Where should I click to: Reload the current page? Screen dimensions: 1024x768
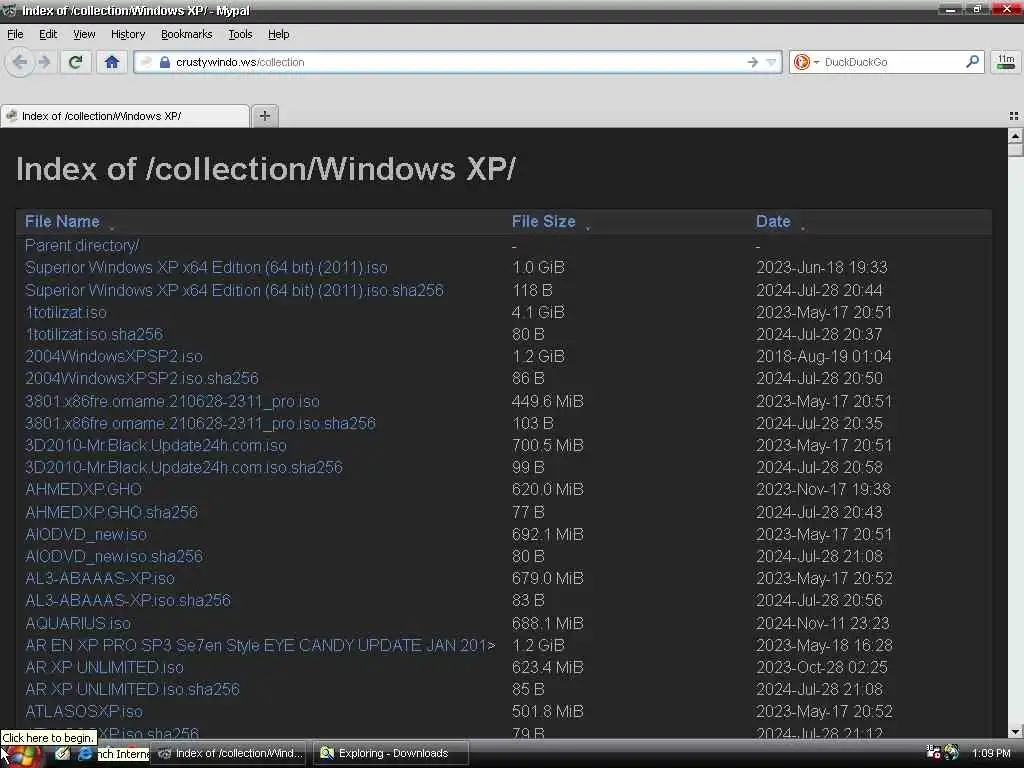76,62
